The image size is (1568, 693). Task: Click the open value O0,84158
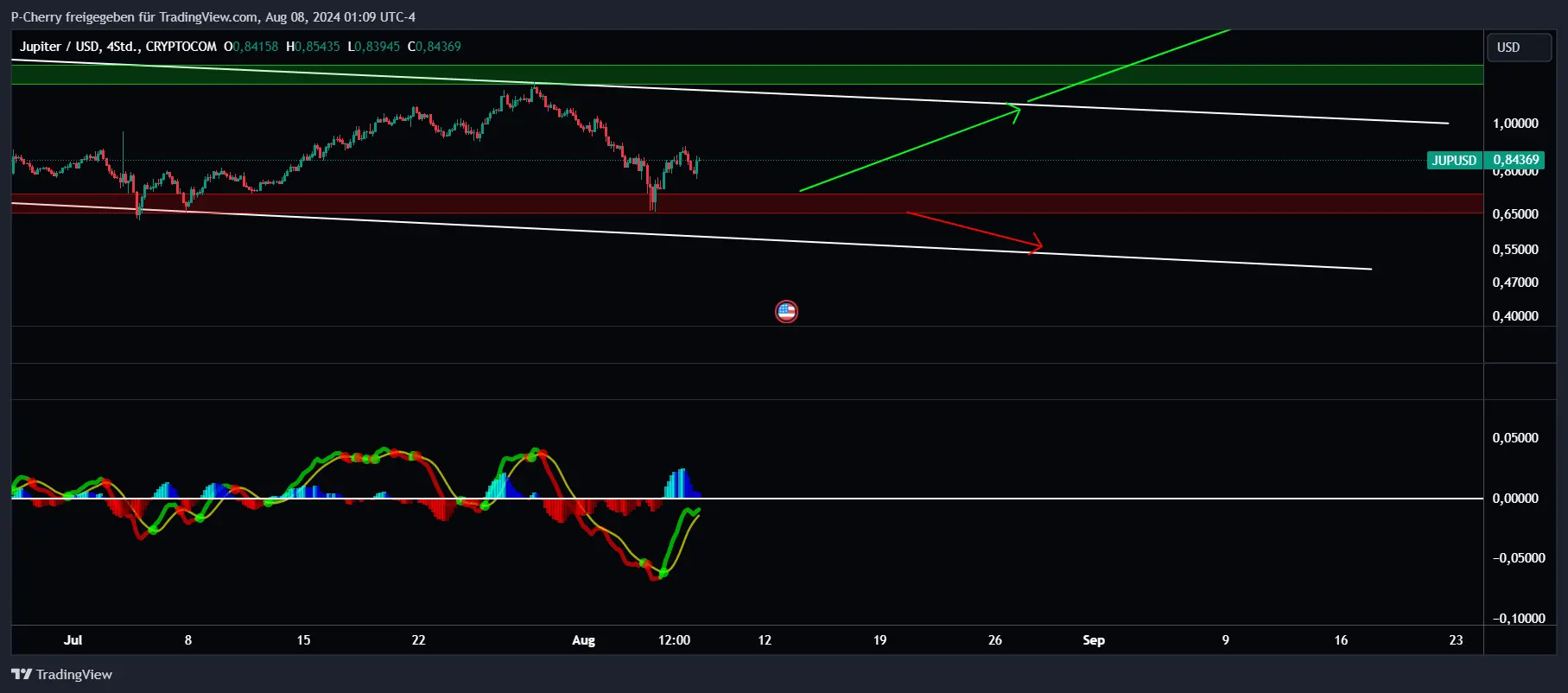tap(251, 47)
